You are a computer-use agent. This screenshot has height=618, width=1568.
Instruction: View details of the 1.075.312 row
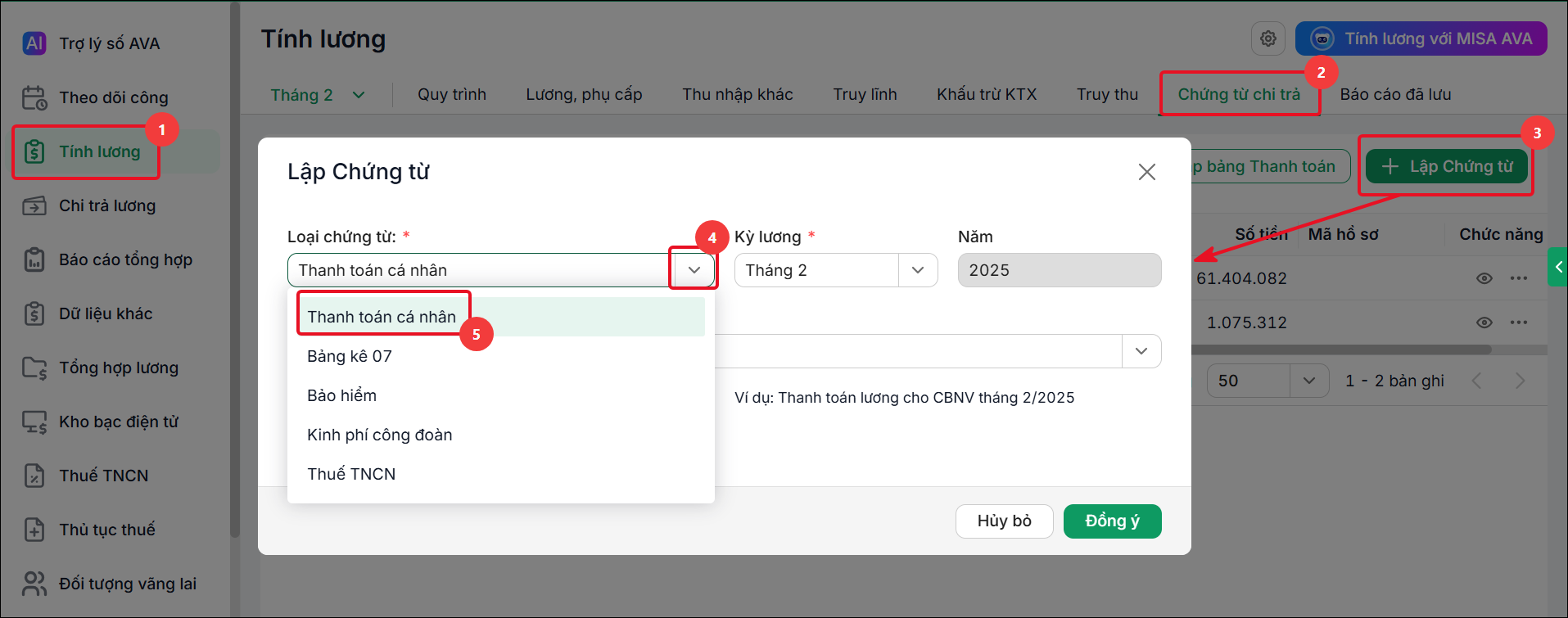coord(1484,323)
